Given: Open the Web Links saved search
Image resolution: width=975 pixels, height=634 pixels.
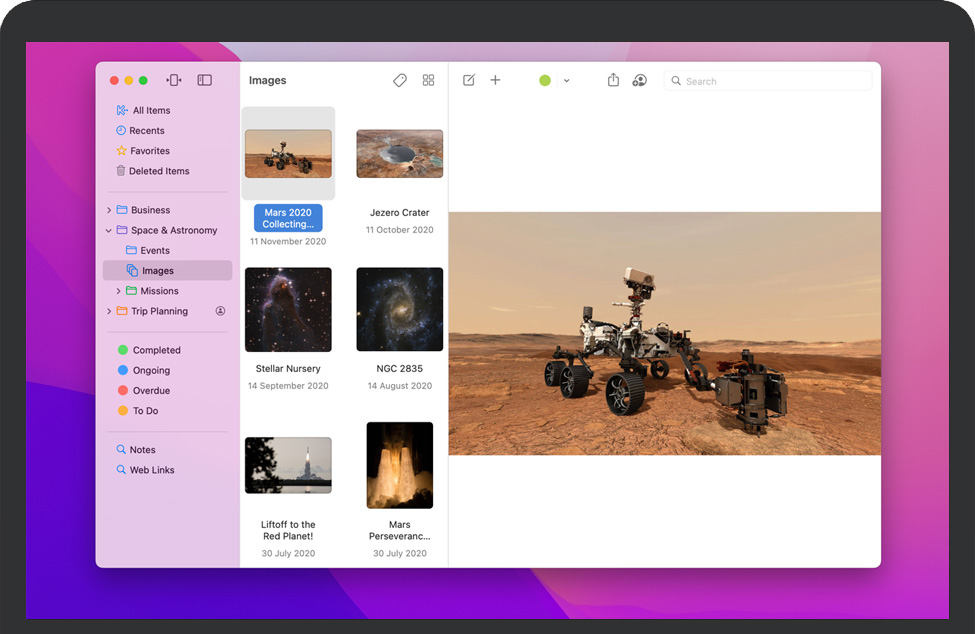Looking at the screenshot, I should click(x=151, y=470).
